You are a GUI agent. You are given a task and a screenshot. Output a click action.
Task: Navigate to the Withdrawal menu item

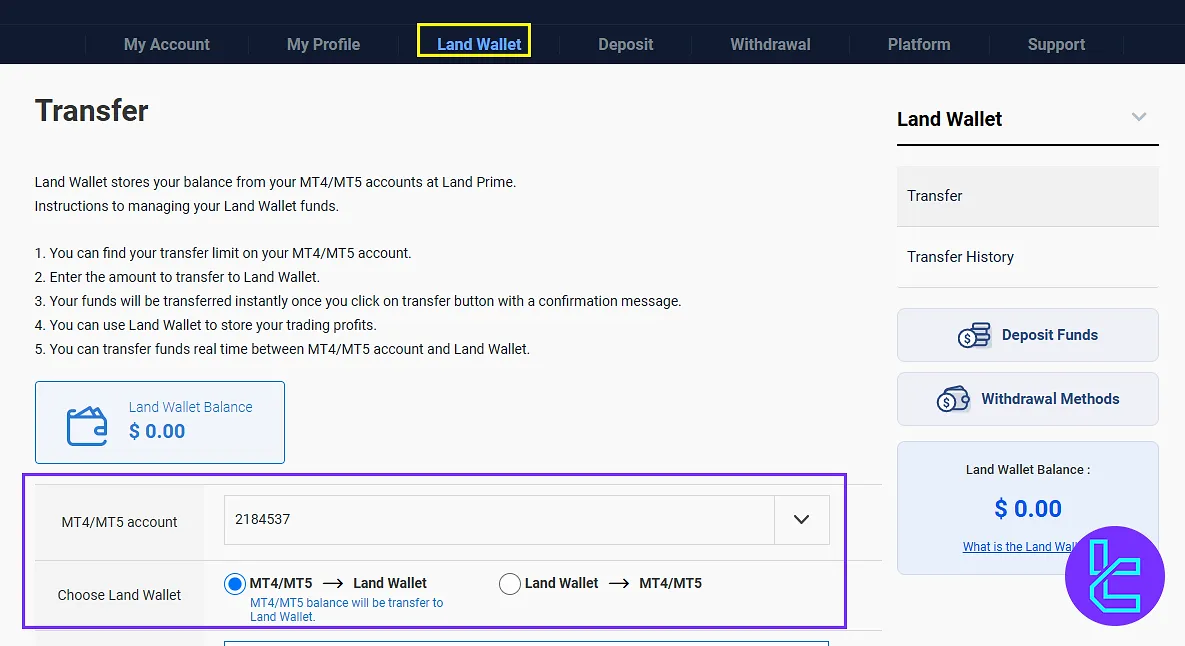point(770,45)
